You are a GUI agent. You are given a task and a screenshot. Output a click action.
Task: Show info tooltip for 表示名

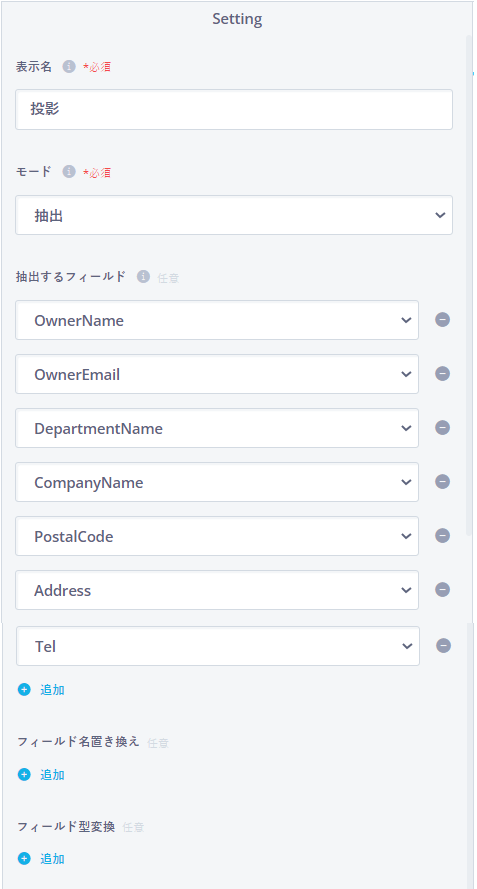click(x=69, y=67)
